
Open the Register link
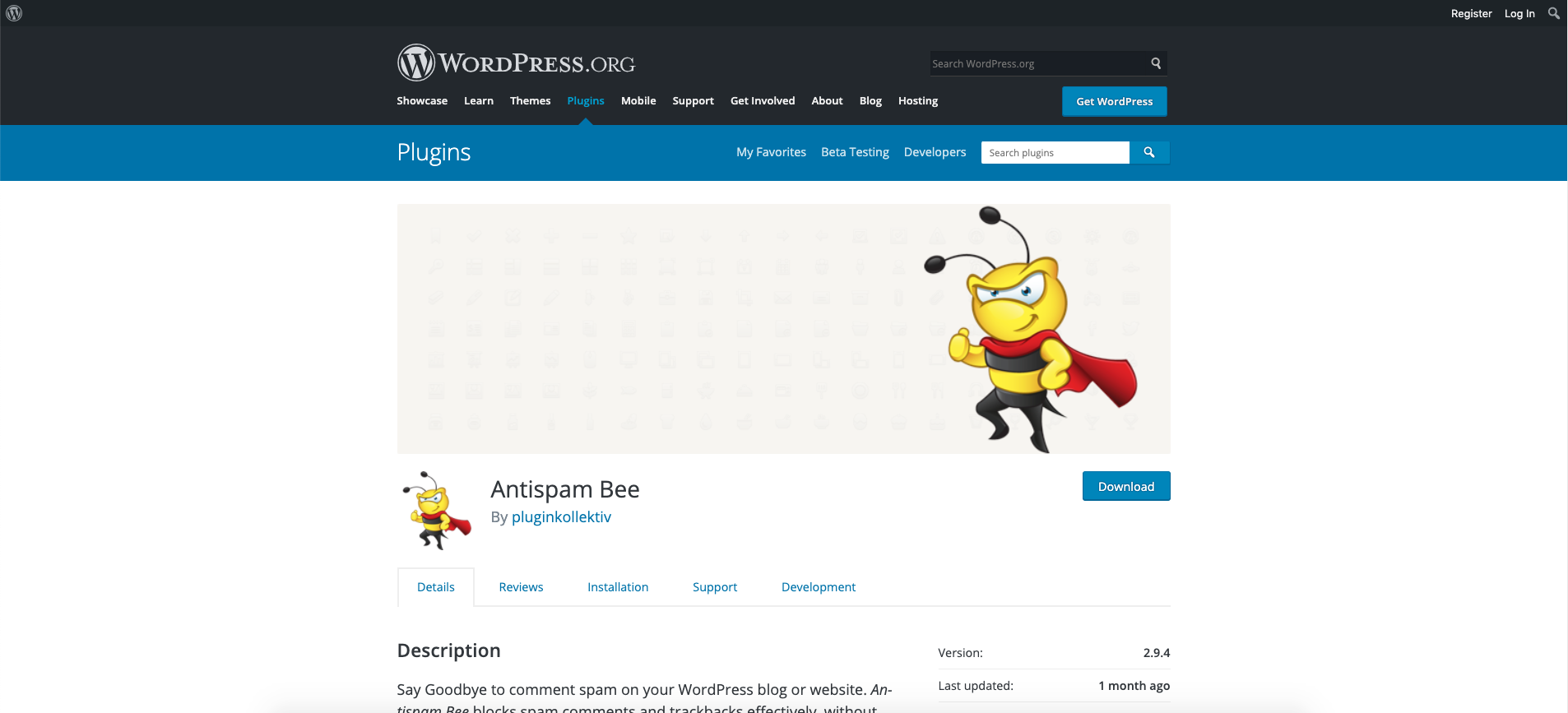pyautogui.click(x=1471, y=13)
